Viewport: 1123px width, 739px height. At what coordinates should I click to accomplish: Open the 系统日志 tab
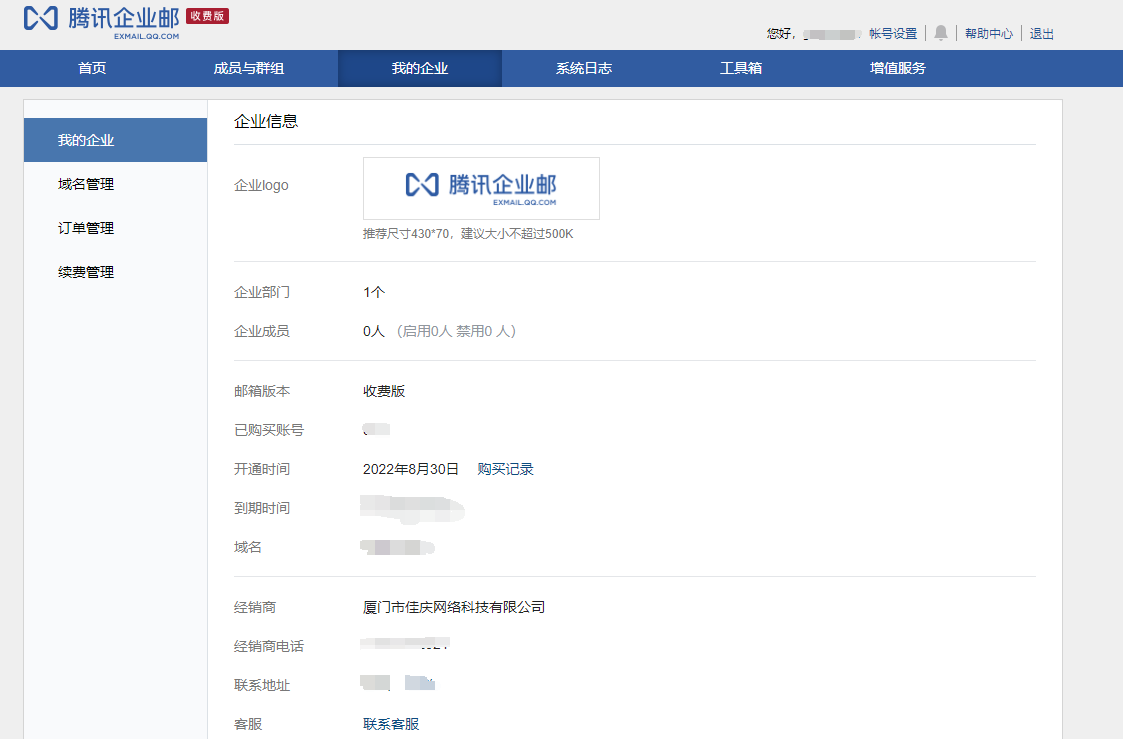pyautogui.click(x=584, y=68)
